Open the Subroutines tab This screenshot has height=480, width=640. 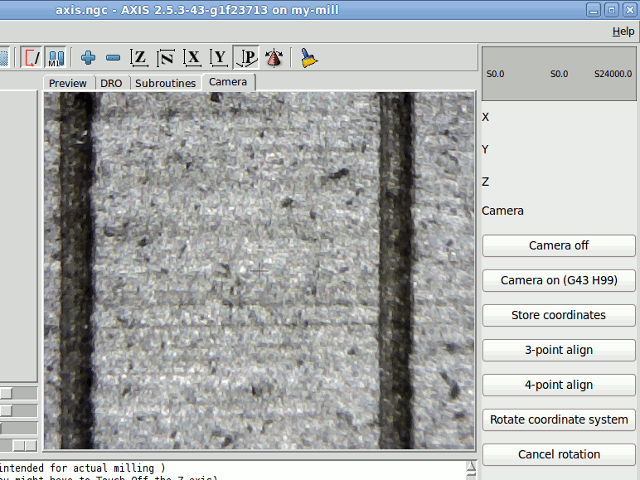pos(165,83)
